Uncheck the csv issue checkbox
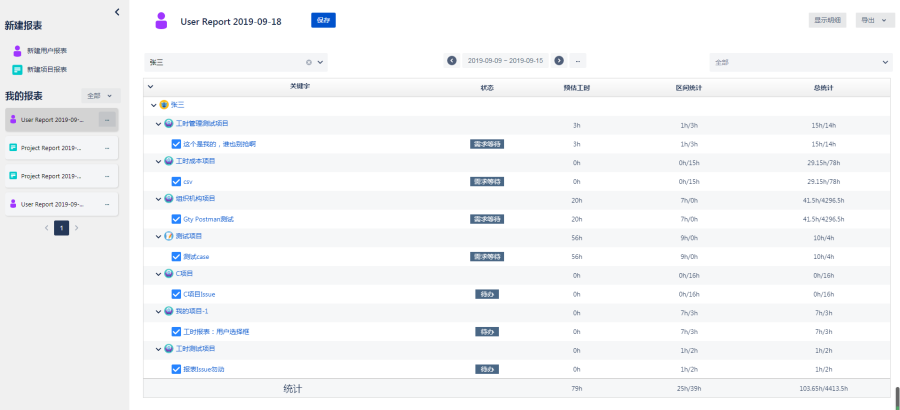The height and width of the screenshot is (410, 900). pos(176,181)
